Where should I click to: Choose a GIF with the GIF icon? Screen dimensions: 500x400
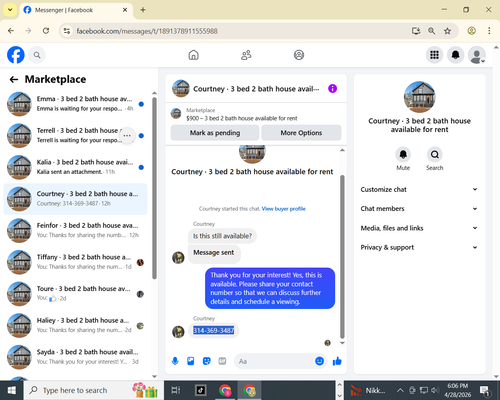[222, 361]
